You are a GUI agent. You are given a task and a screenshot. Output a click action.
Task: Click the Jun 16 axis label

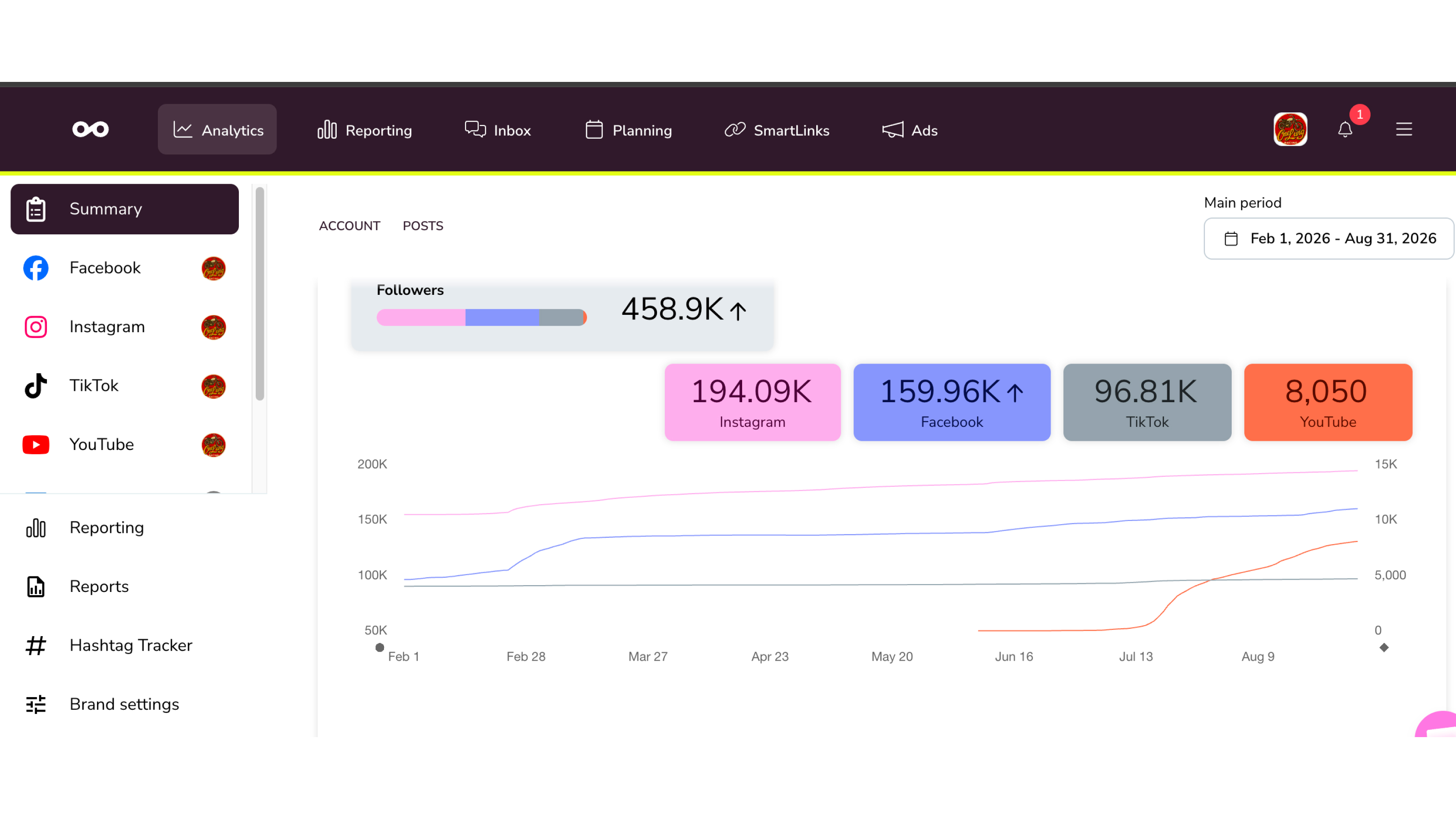1014,657
